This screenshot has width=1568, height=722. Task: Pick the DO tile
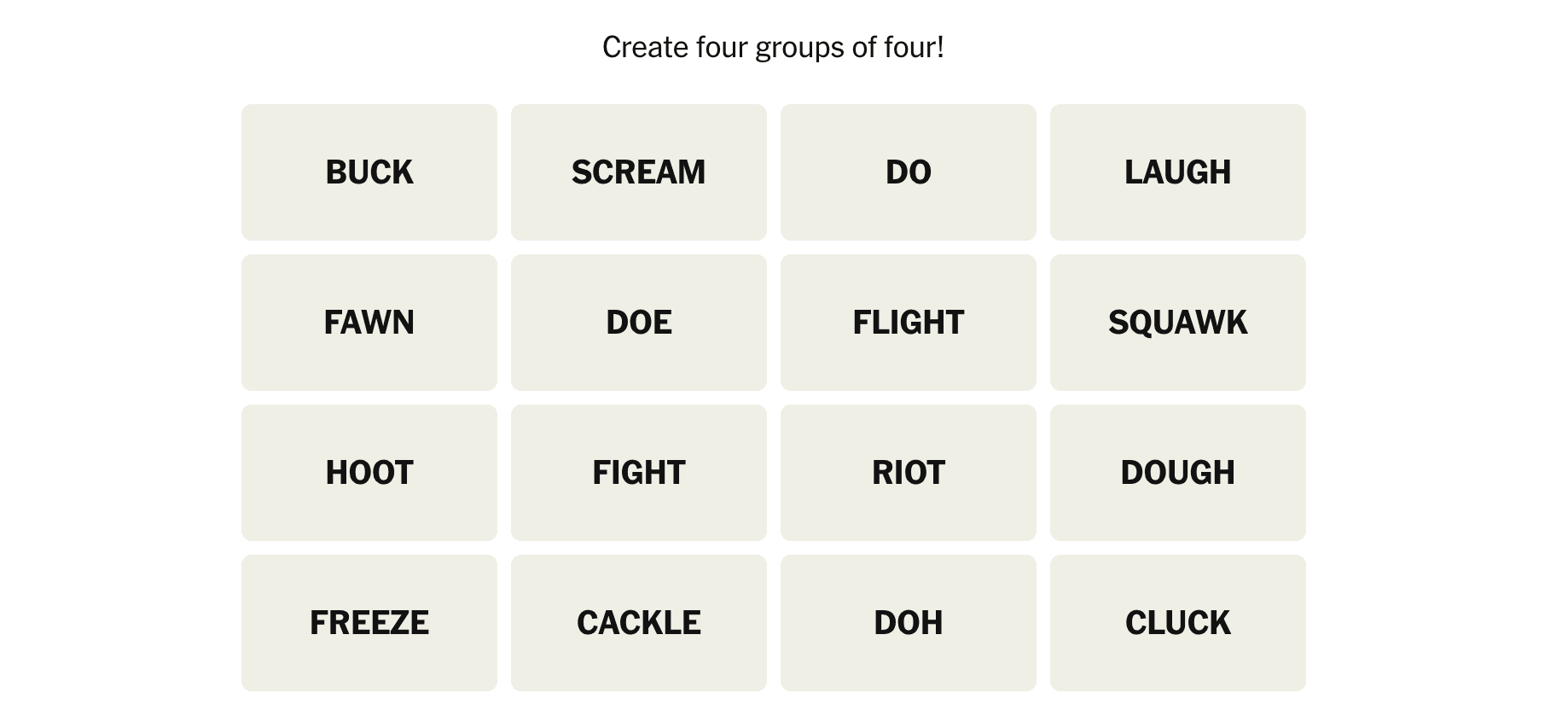pos(908,172)
